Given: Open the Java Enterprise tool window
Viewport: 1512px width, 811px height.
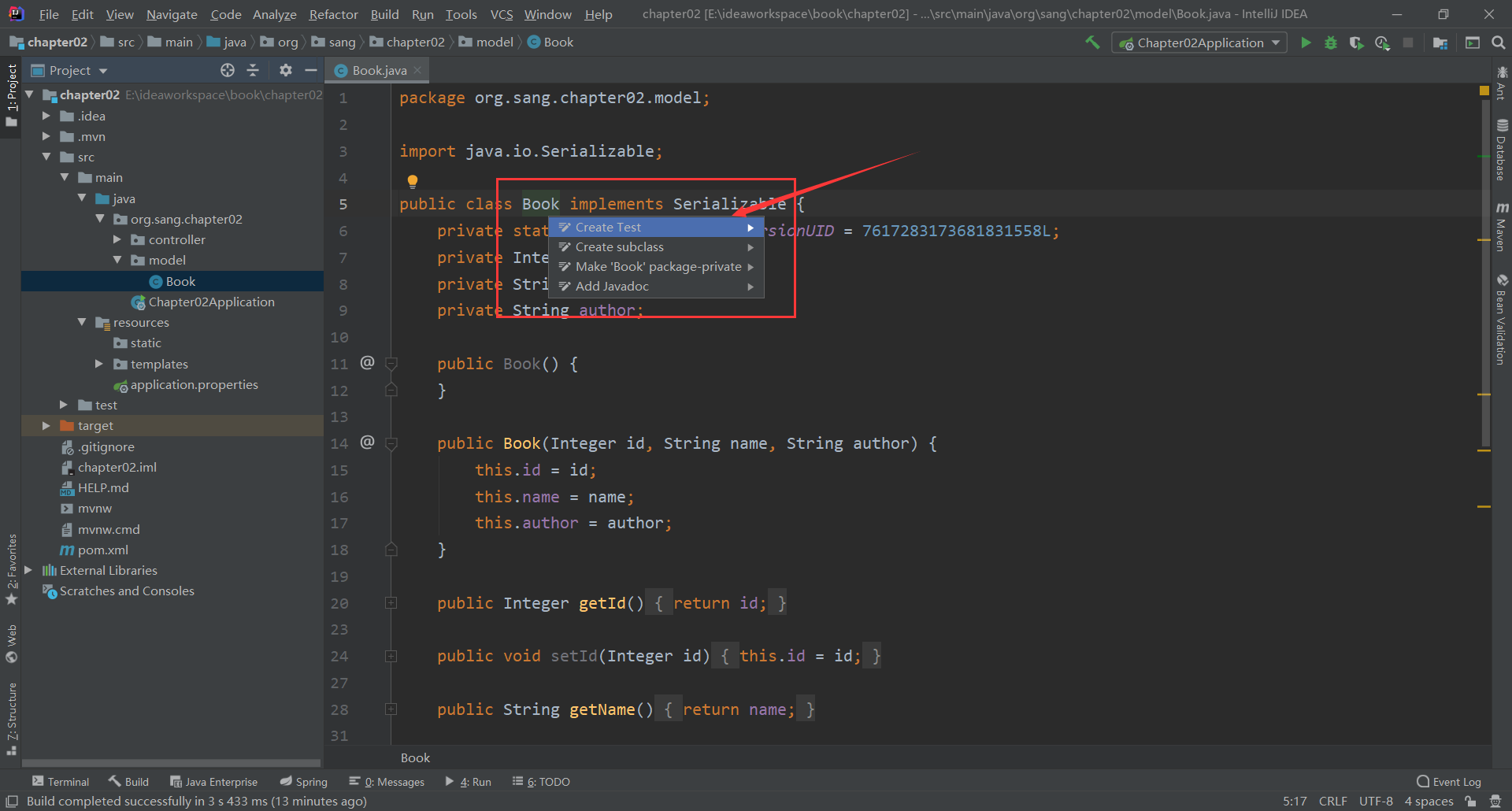Looking at the screenshot, I should click(214, 781).
